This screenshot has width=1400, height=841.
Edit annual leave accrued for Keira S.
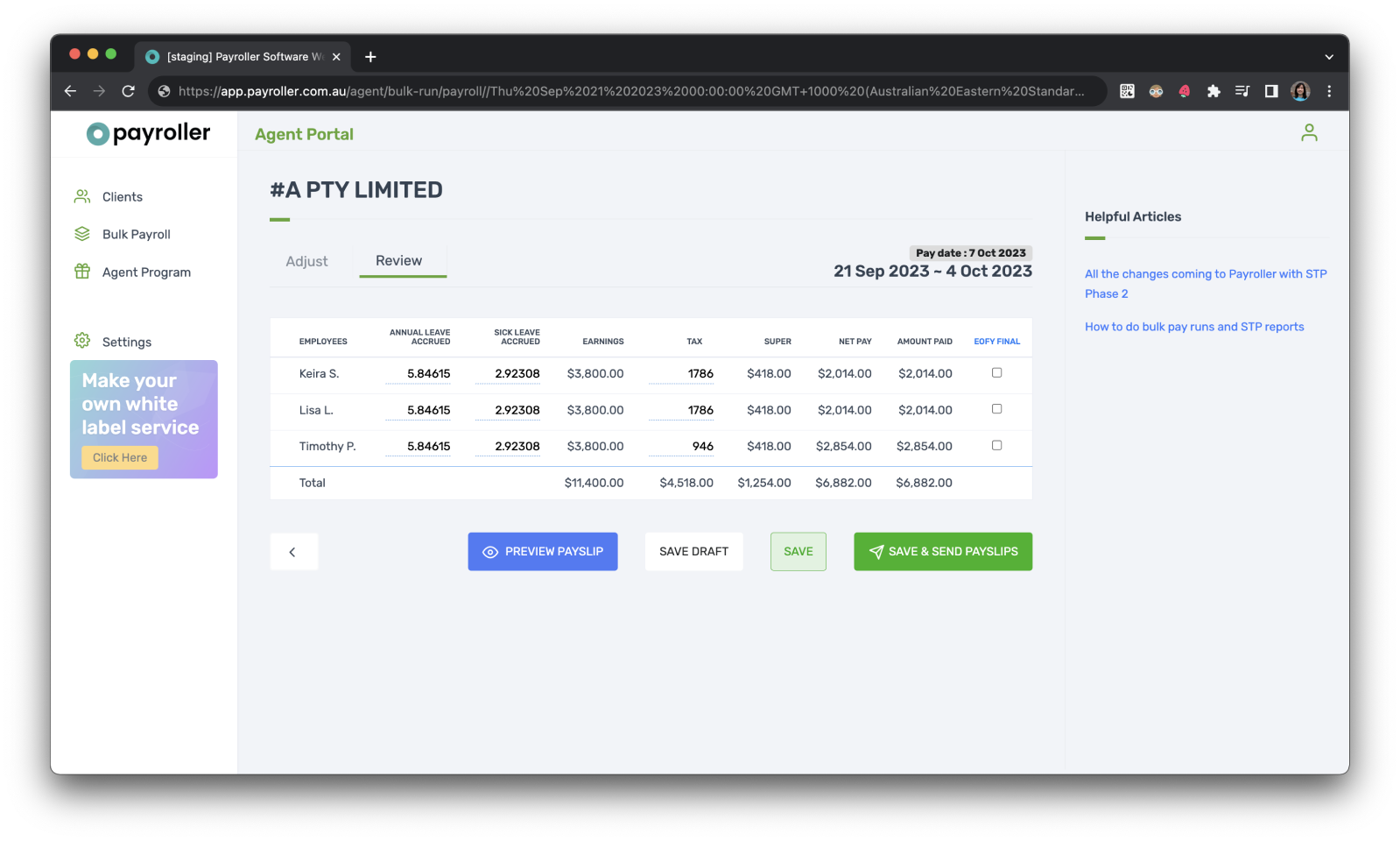click(x=418, y=374)
